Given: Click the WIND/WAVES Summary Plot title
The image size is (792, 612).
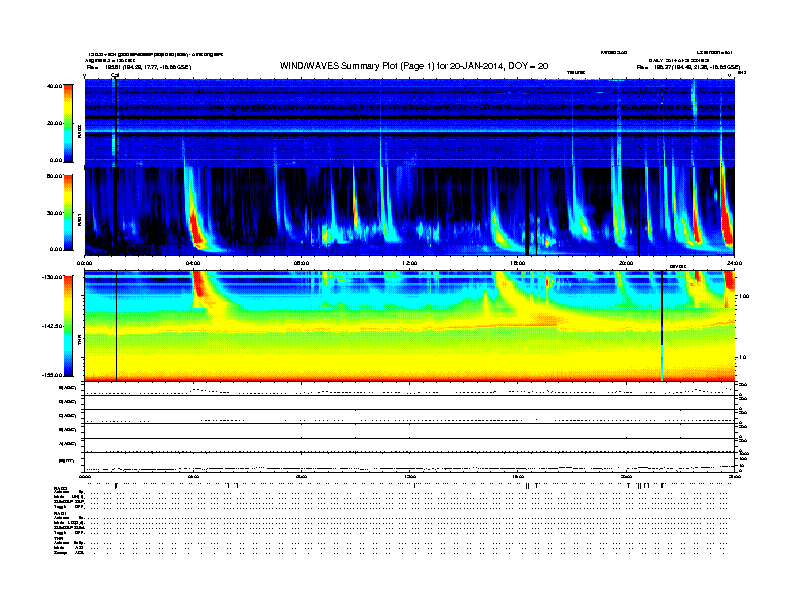Looking at the screenshot, I should pyautogui.click(x=414, y=66).
